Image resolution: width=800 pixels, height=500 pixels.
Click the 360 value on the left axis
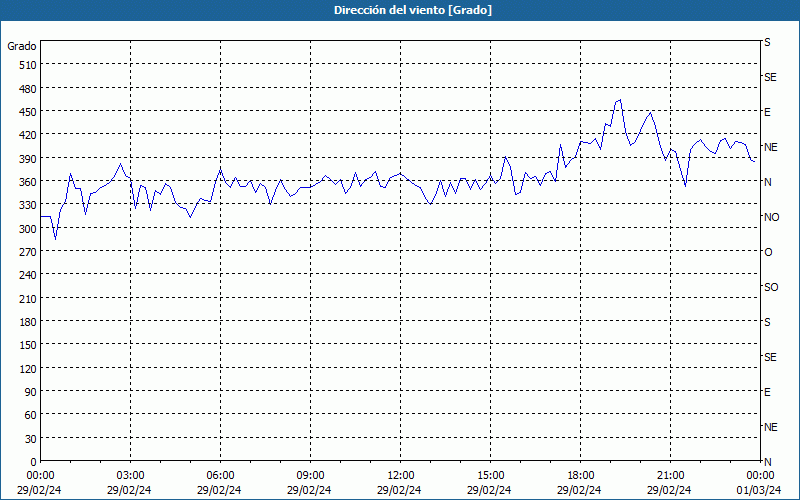29,182
